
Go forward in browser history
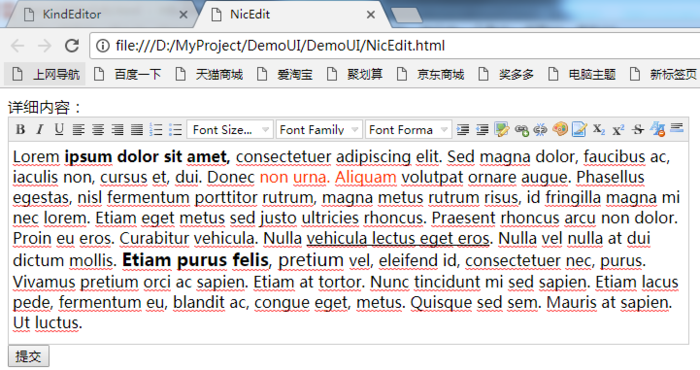pos(44,46)
